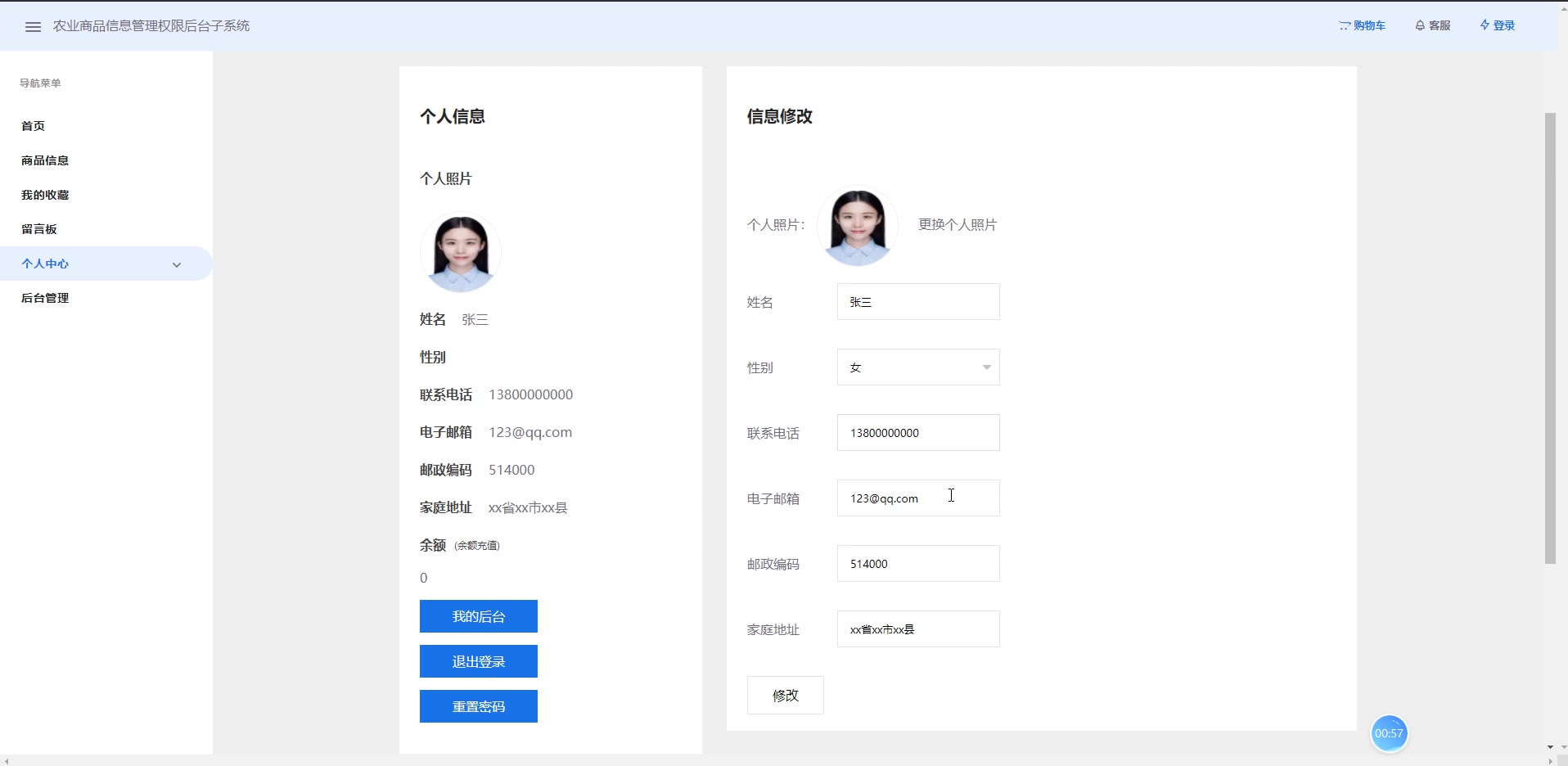Click the postal code 514000 in 个人信息

click(511, 470)
